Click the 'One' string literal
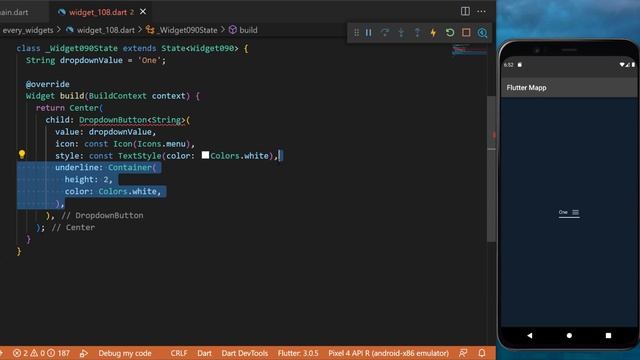The width and height of the screenshot is (640, 360). point(149,60)
